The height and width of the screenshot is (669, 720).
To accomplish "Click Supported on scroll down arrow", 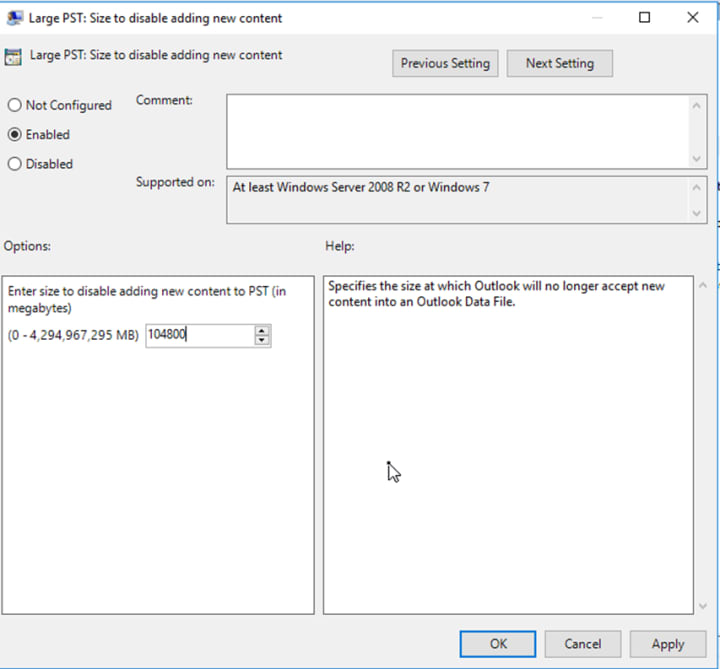I will click(697, 213).
